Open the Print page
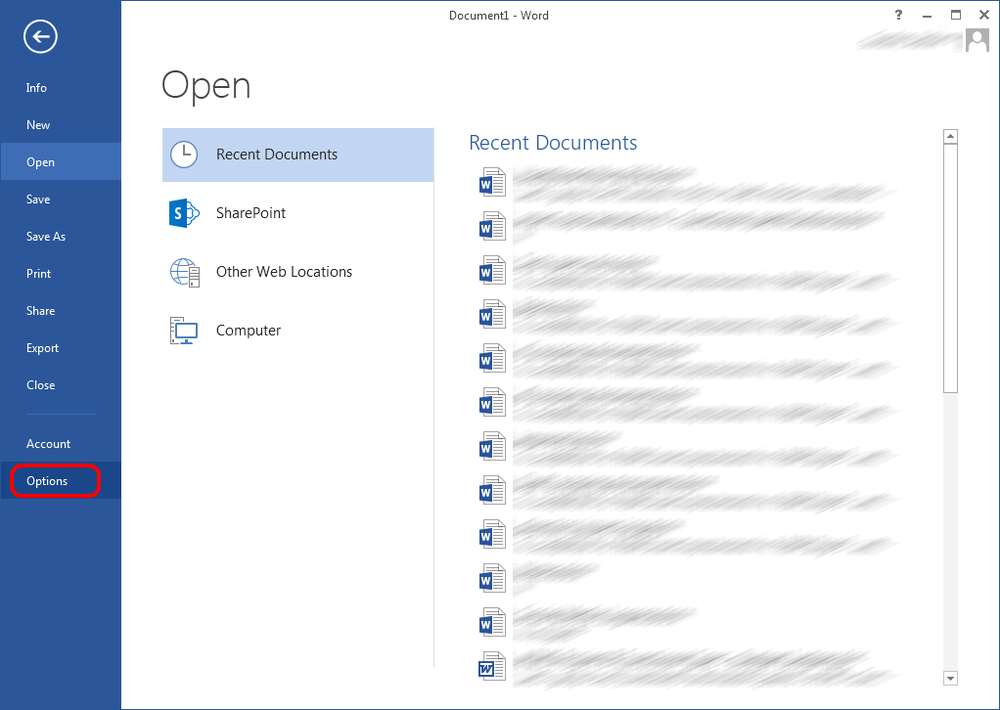The image size is (1000, 710). point(61,274)
